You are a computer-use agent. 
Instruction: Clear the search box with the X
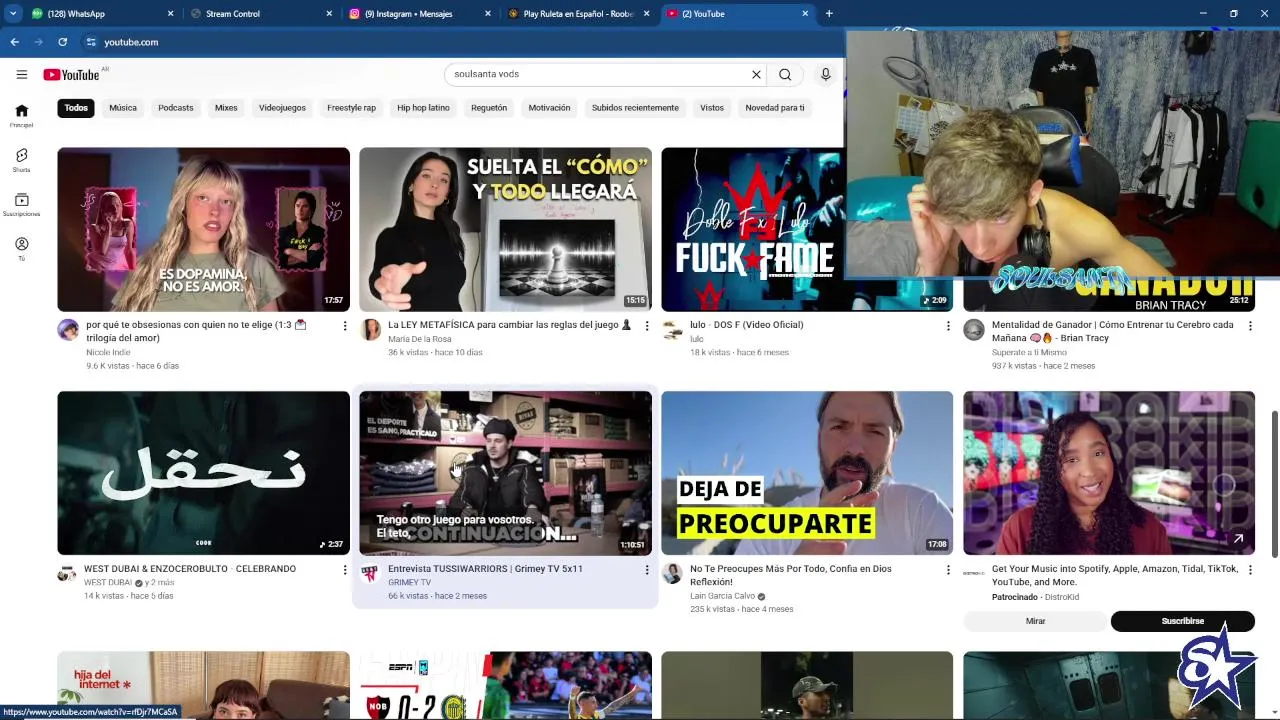[x=756, y=74]
